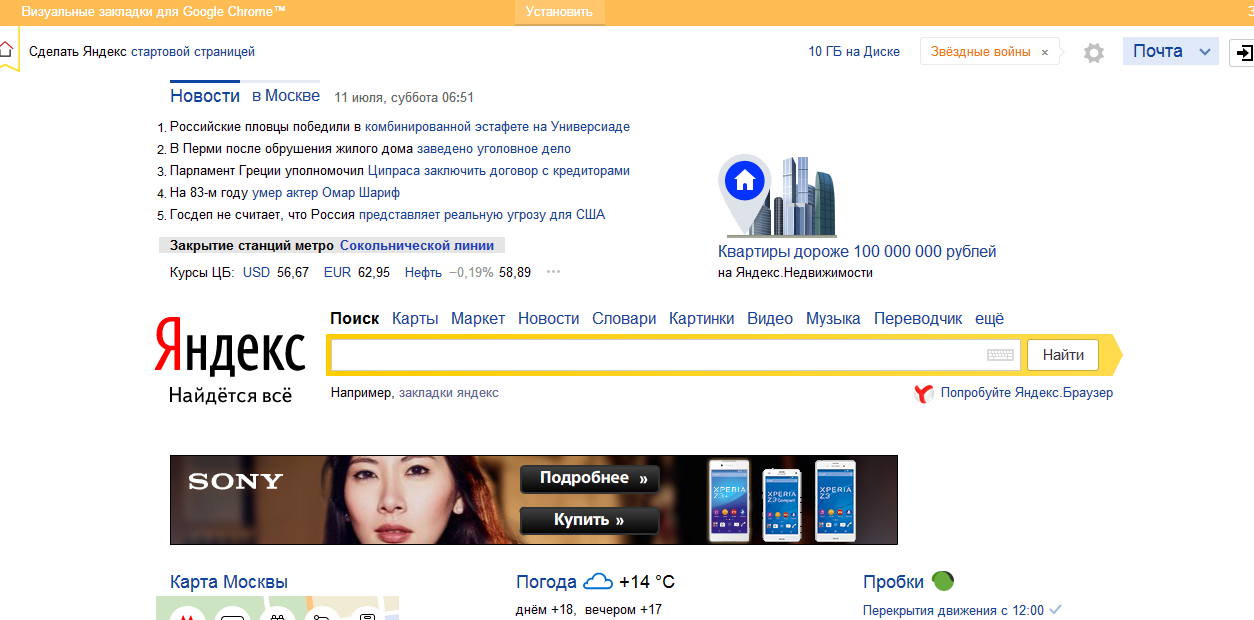Open Музыка in the services menu

point(833,319)
